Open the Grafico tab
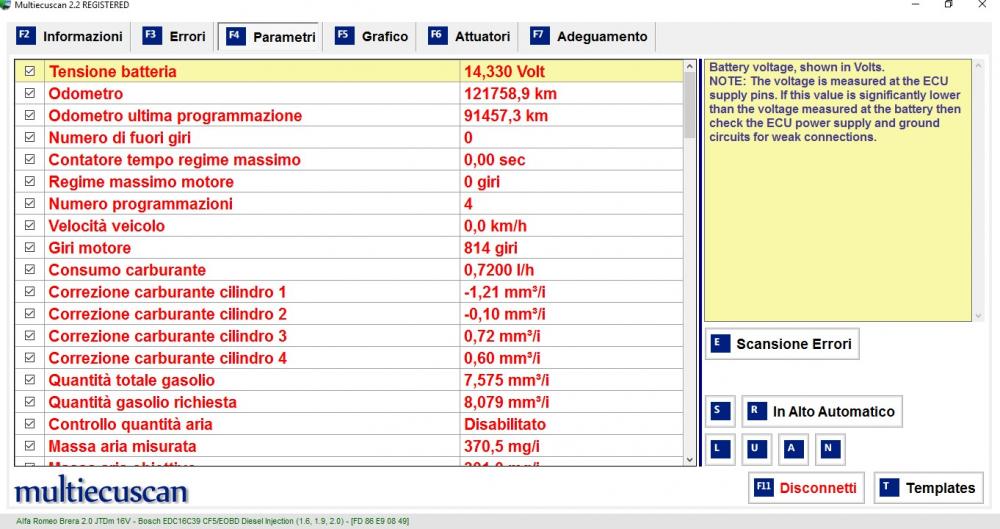 coord(371,36)
